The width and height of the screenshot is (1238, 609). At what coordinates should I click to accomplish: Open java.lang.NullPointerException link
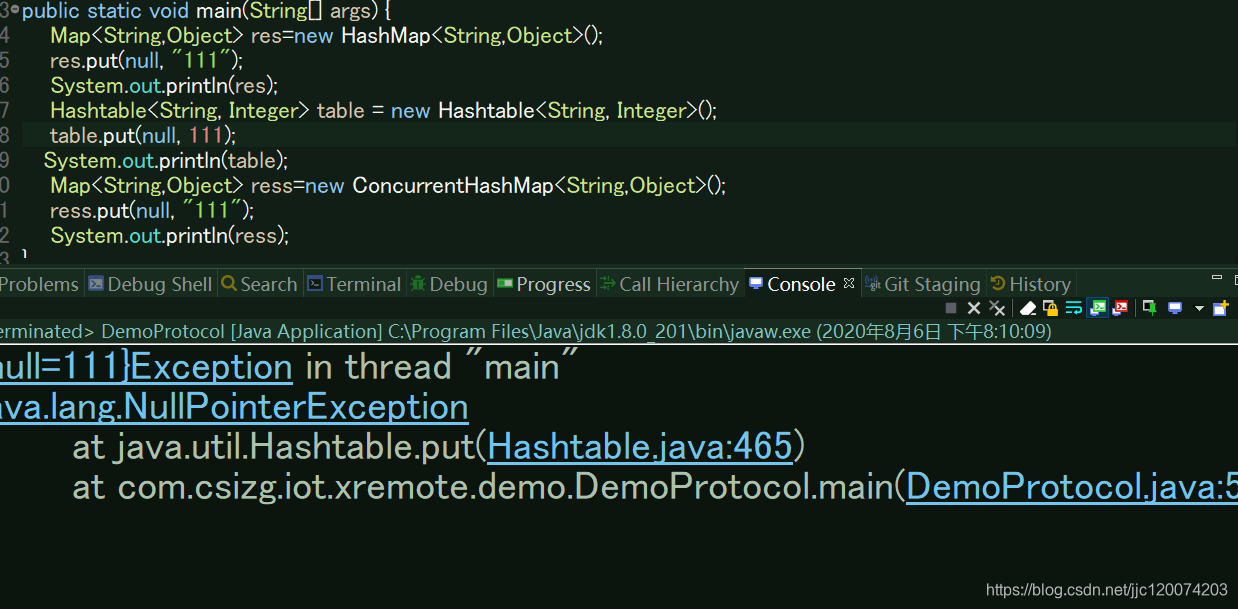coord(234,407)
